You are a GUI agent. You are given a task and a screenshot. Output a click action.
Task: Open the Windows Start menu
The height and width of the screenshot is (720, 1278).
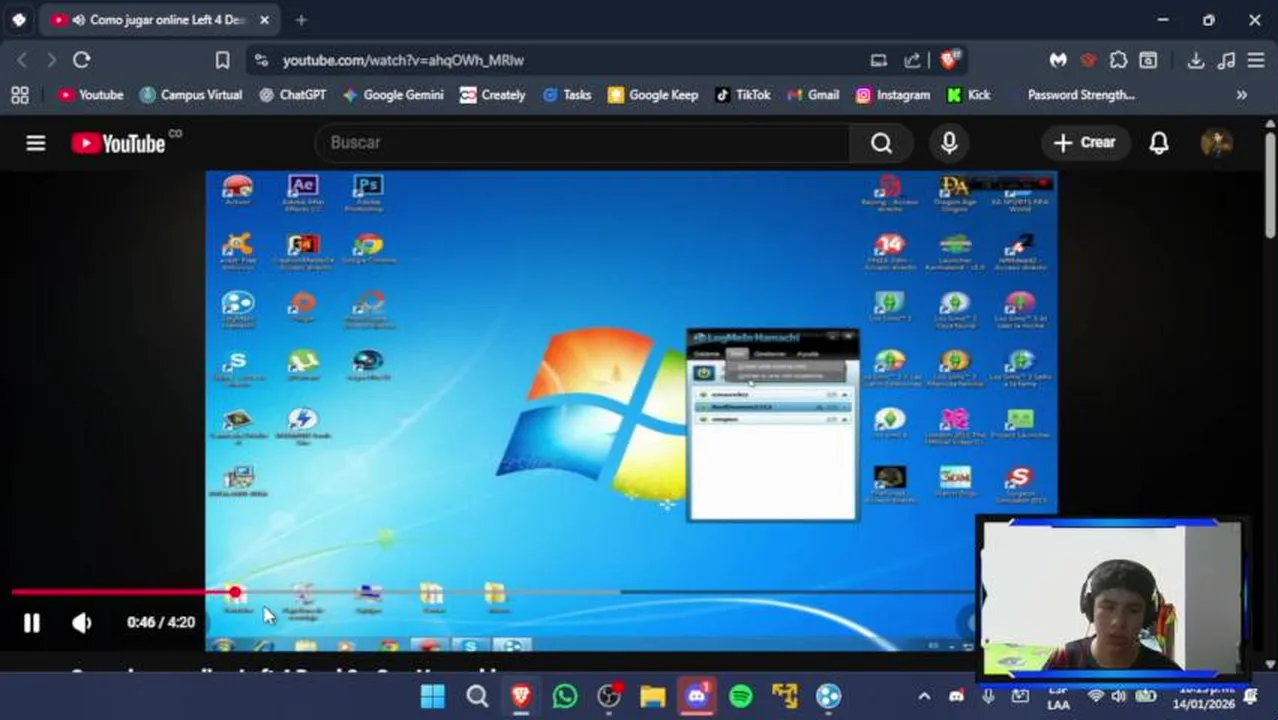tap(433, 696)
